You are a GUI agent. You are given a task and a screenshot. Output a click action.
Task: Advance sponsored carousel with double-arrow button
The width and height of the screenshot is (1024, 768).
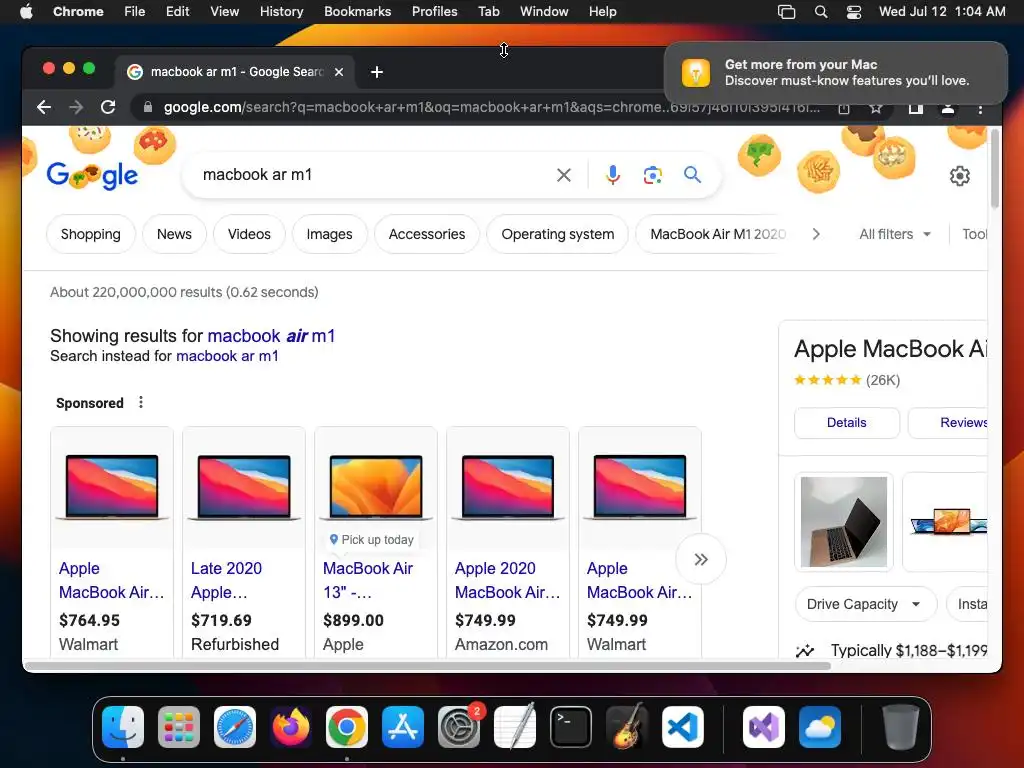pyautogui.click(x=701, y=560)
